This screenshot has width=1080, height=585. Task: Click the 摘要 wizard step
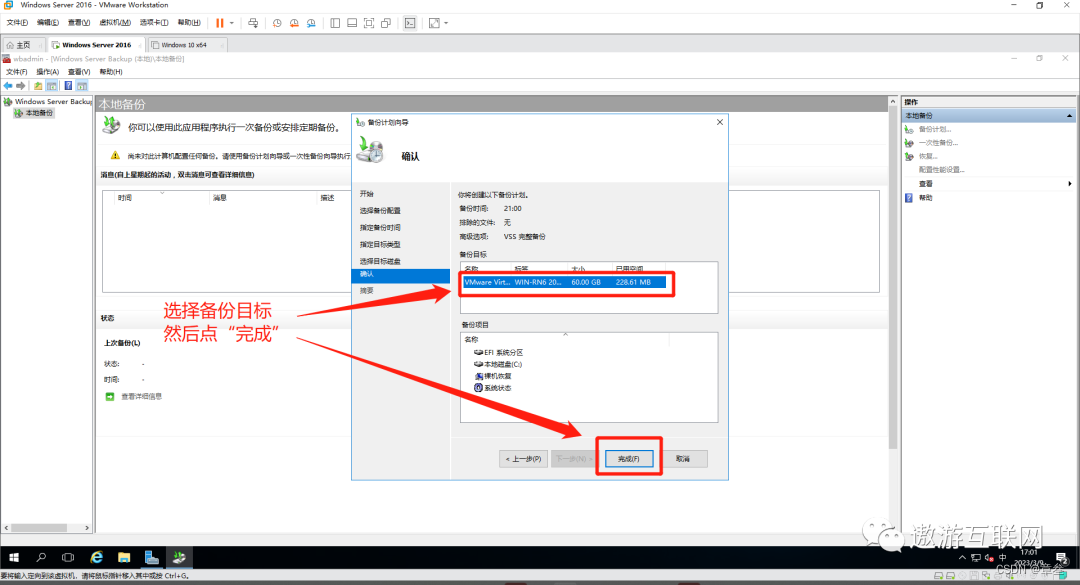[366, 291]
